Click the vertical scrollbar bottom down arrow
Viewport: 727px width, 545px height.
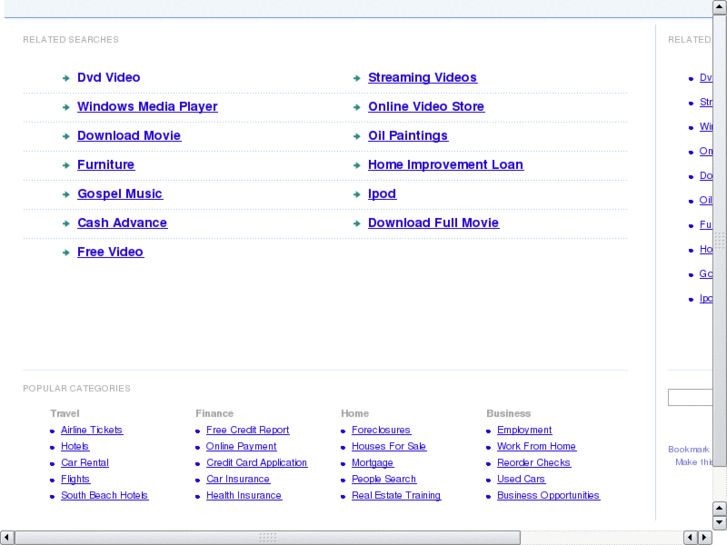pyautogui.click(x=719, y=522)
